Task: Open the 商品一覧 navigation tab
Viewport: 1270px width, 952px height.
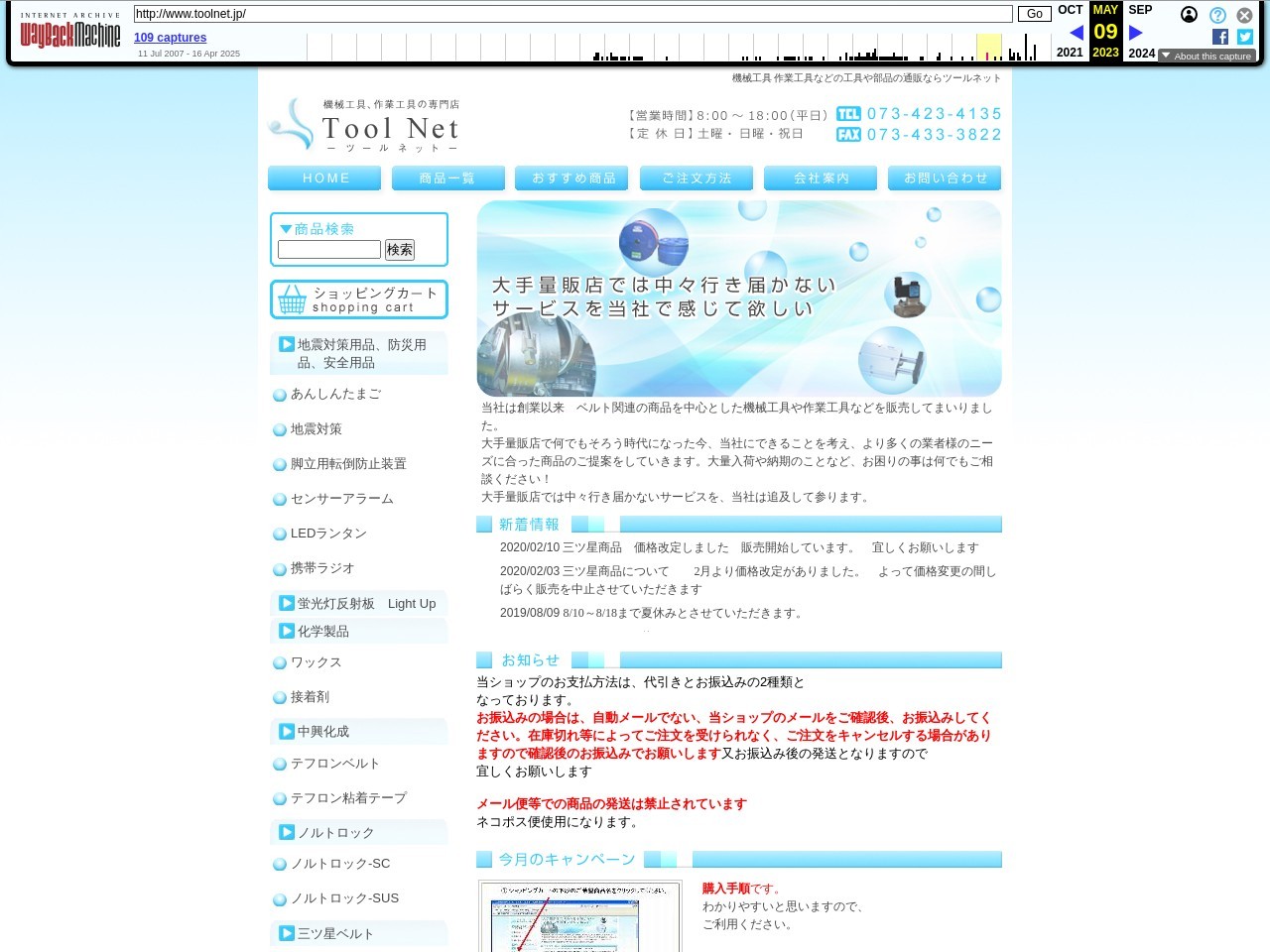Action: point(448,178)
